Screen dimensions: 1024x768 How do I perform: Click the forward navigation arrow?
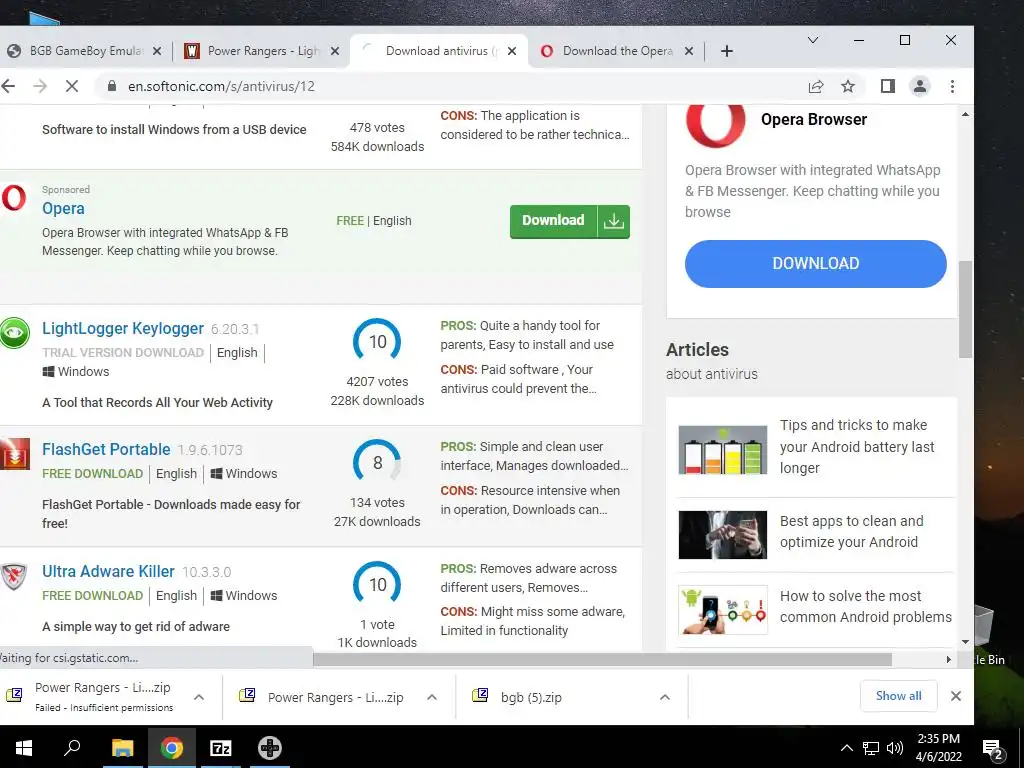pos(40,86)
